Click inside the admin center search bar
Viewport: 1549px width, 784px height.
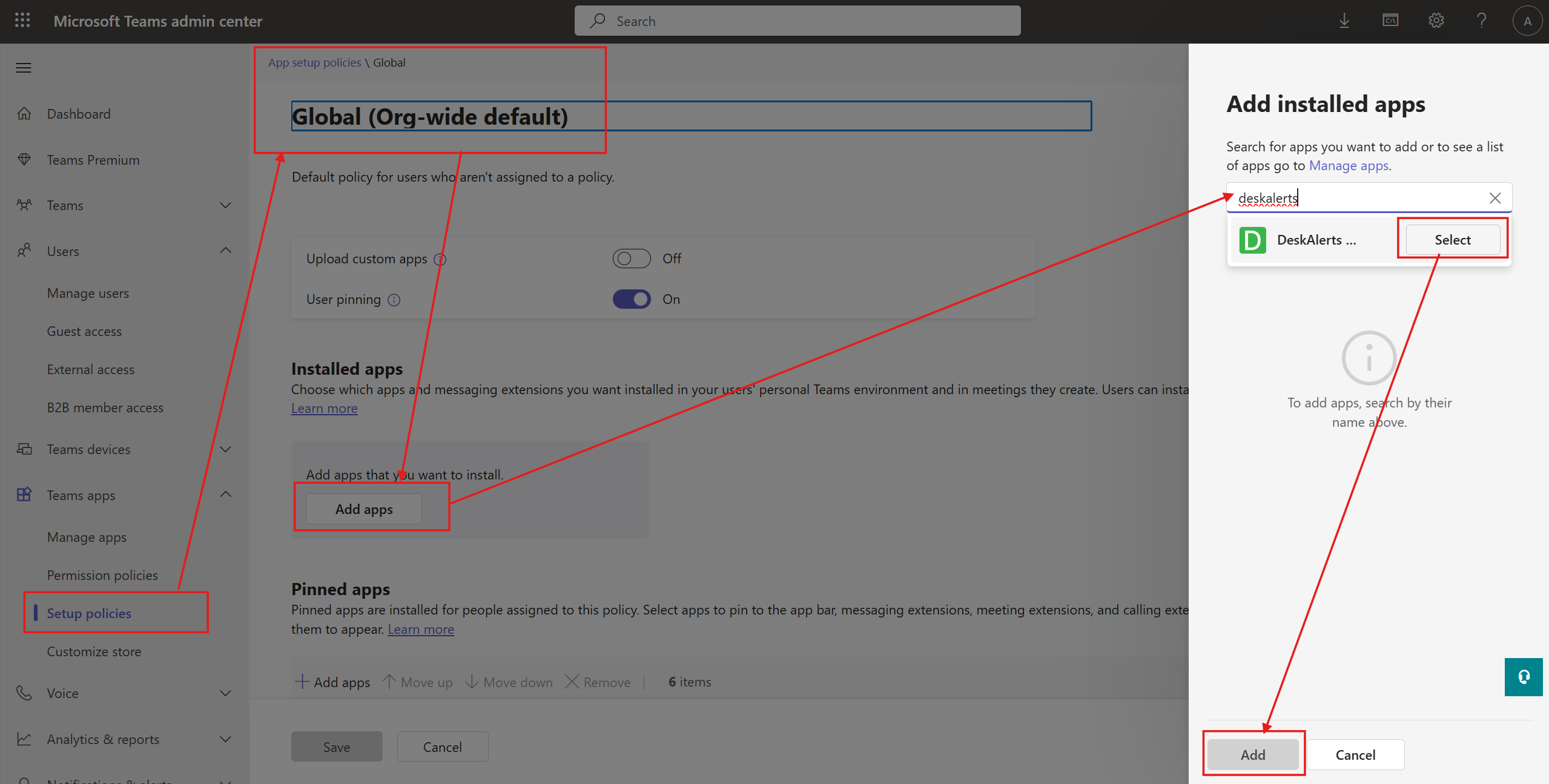[x=796, y=20]
